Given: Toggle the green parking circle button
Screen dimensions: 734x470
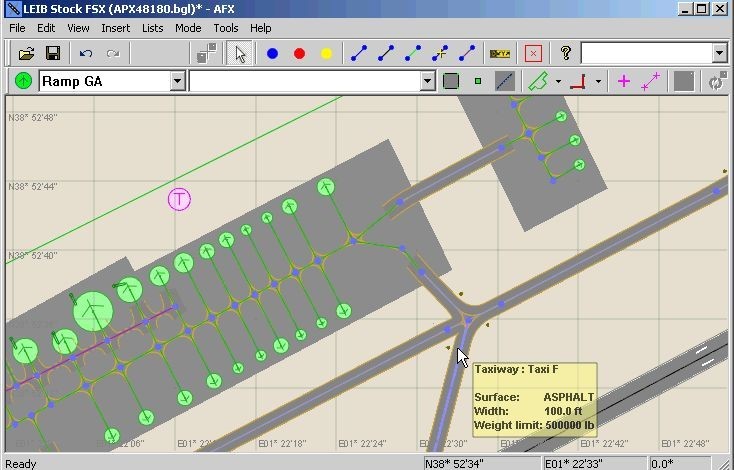Looking at the screenshot, I should tap(23, 81).
